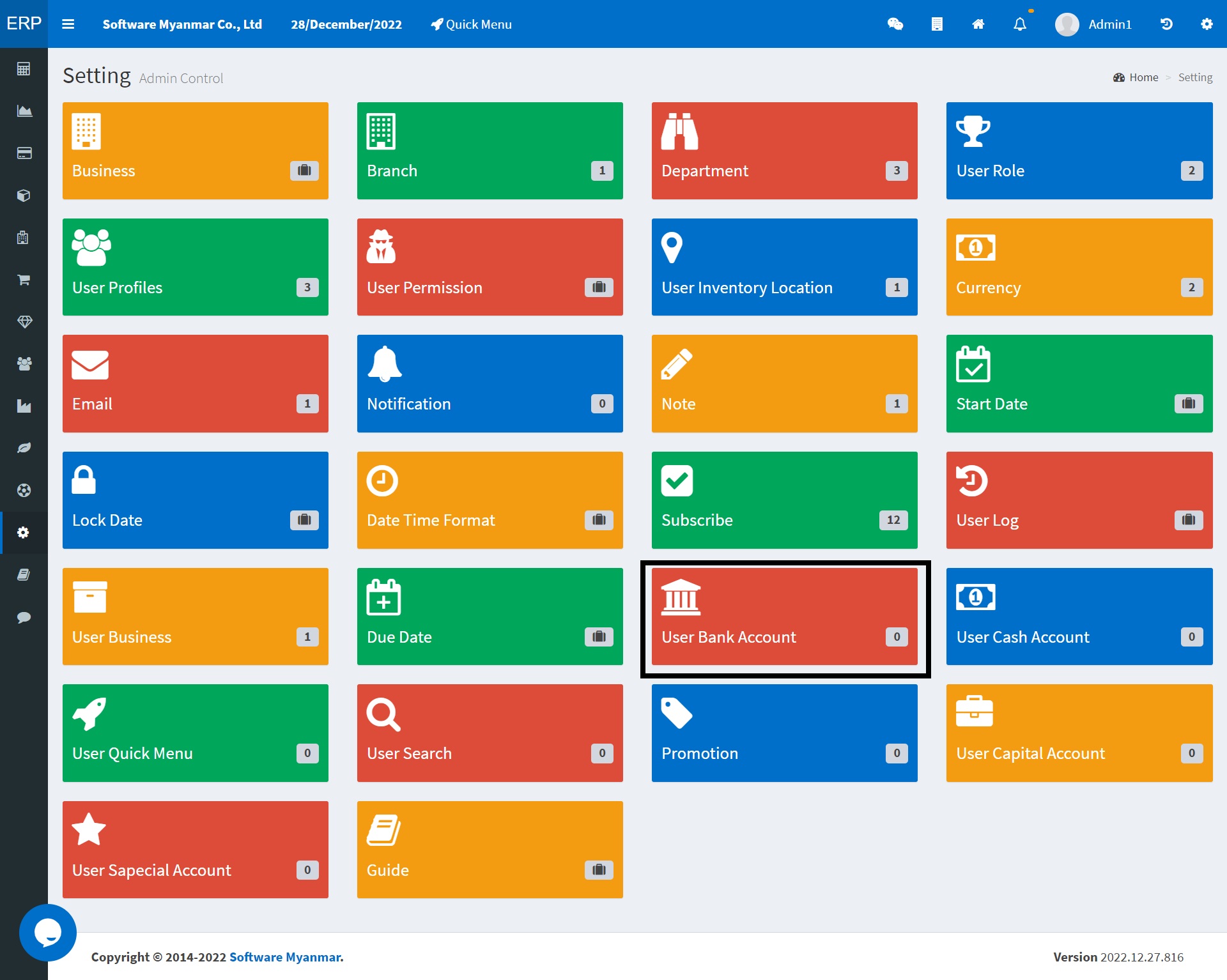This screenshot has height=980, width=1227.
Task: Open the chat messages icon in top bar
Action: point(895,24)
